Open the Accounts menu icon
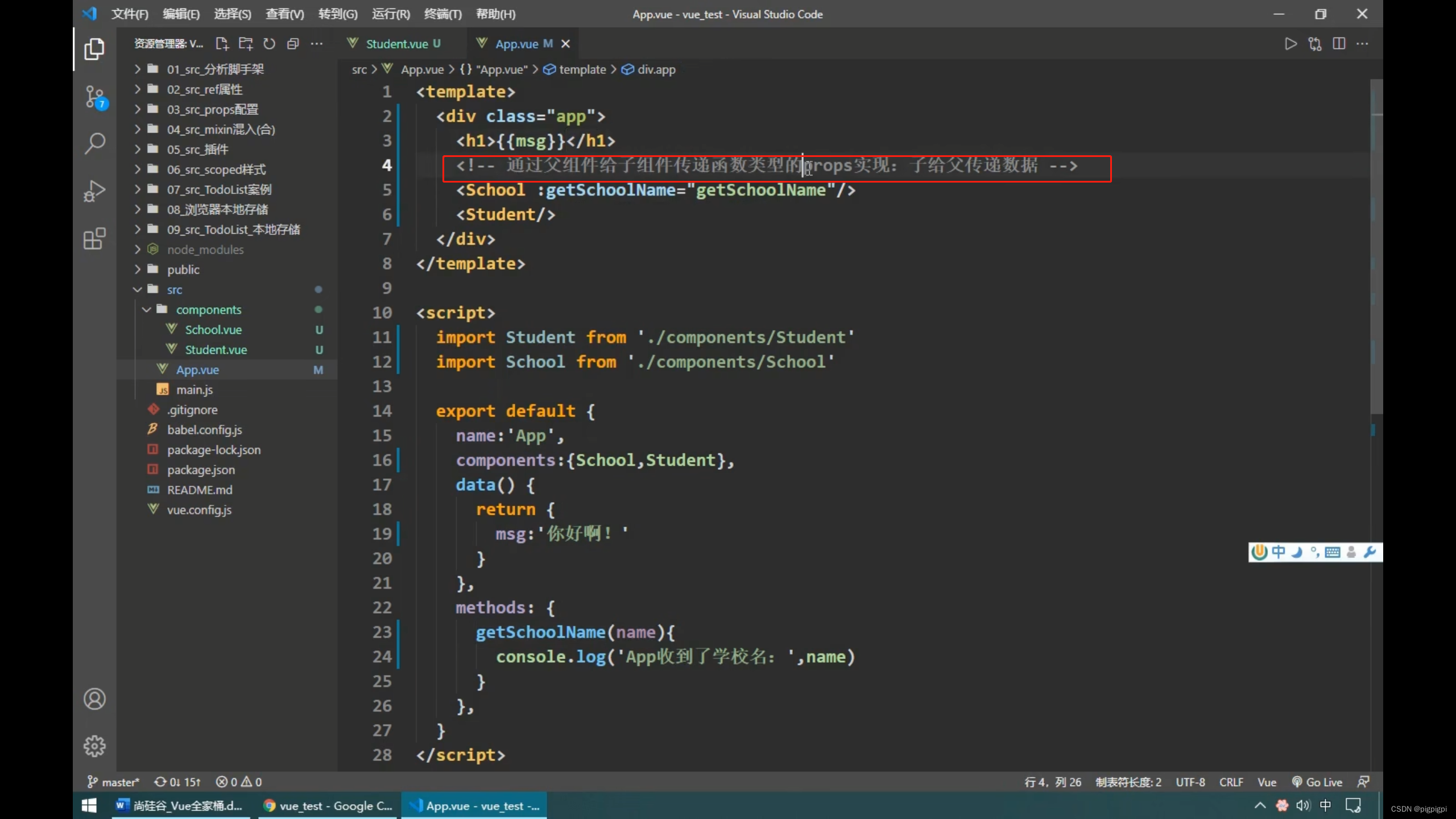Image resolution: width=1456 pixels, height=819 pixels. tap(94, 699)
